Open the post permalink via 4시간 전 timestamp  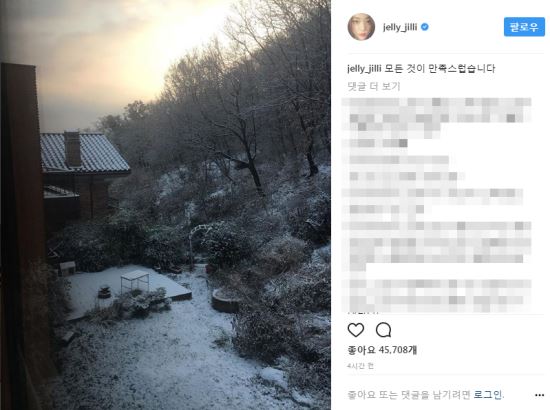pyautogui.click(x=360, y=366)
